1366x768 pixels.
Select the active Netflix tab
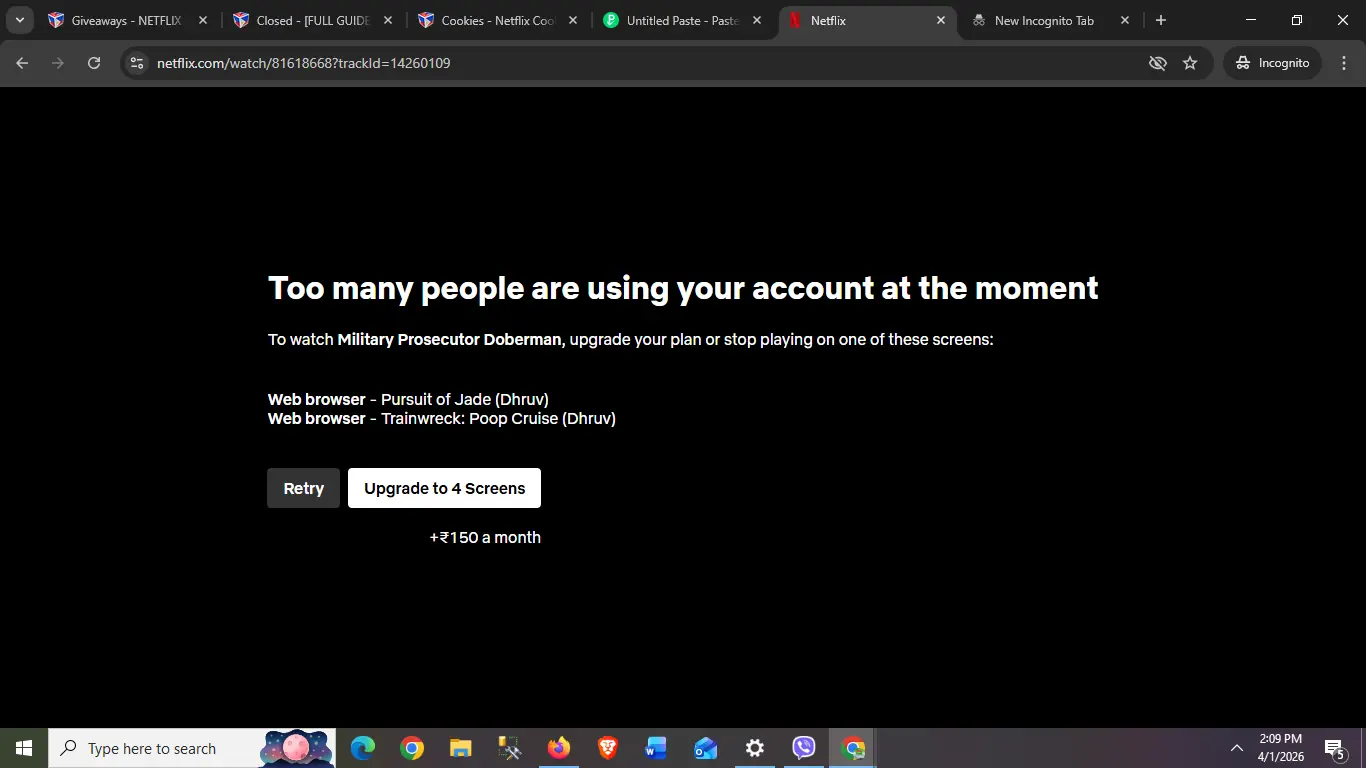(868, 20)
